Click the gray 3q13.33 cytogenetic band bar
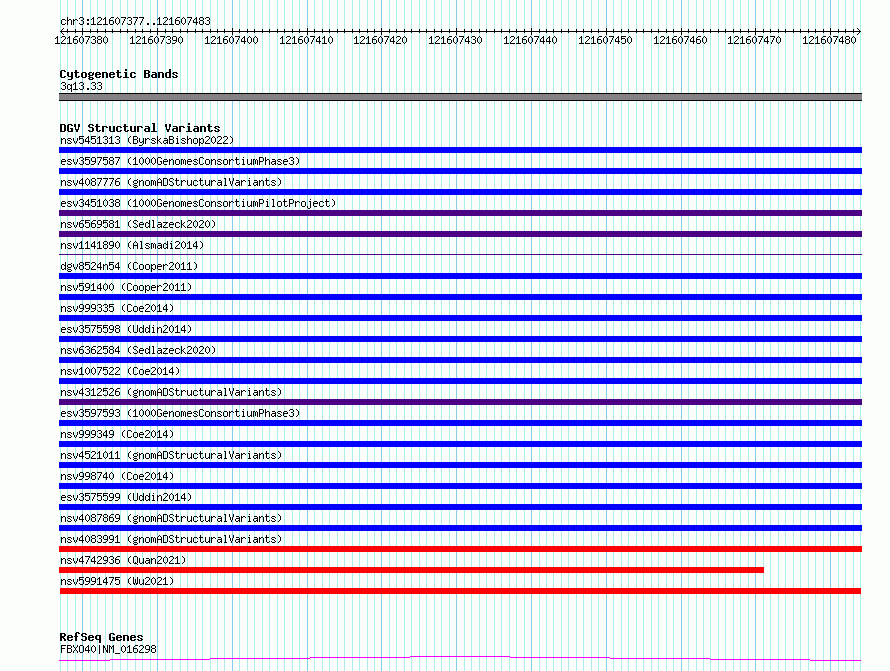The image size is (890, 671). coord(460,97)
